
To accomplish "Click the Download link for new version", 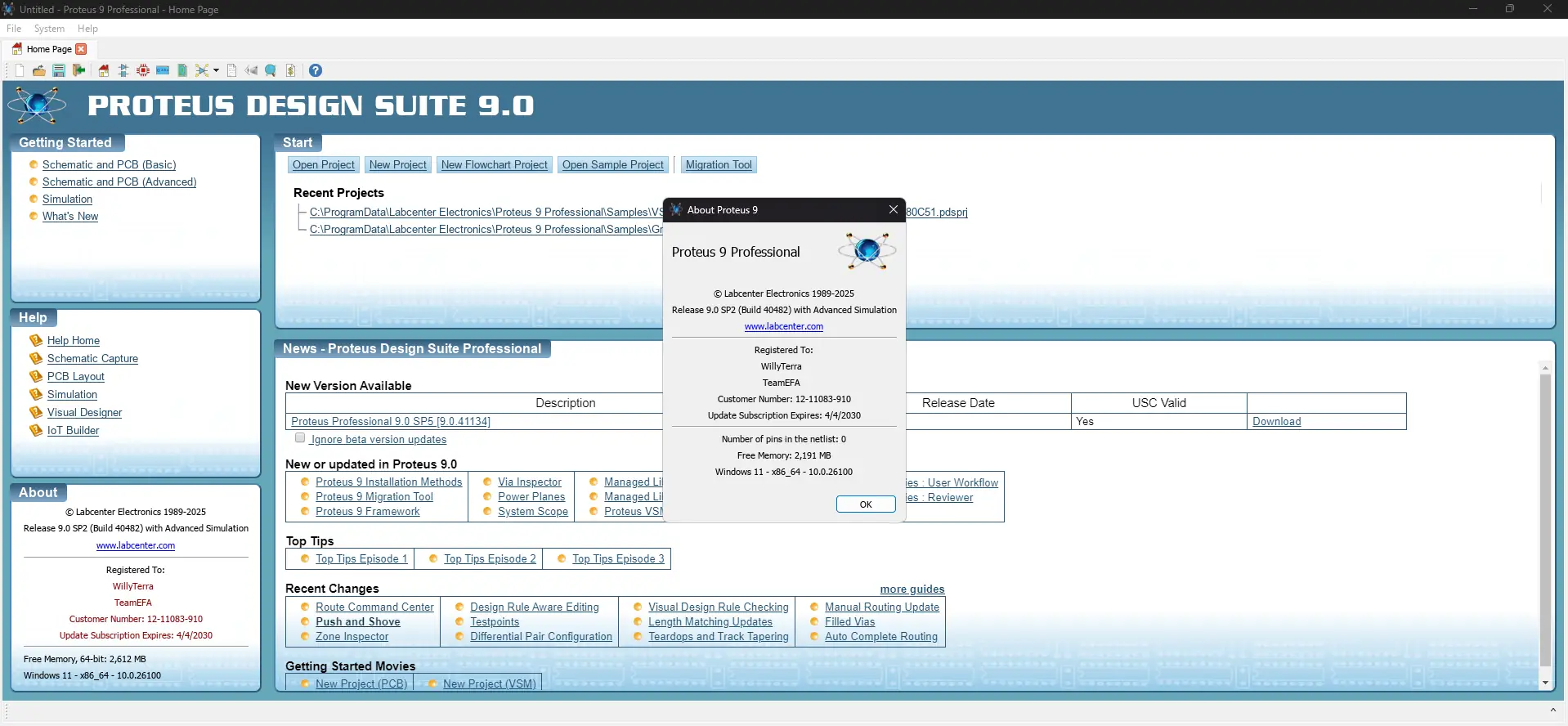I will [x=1277, y=422].
